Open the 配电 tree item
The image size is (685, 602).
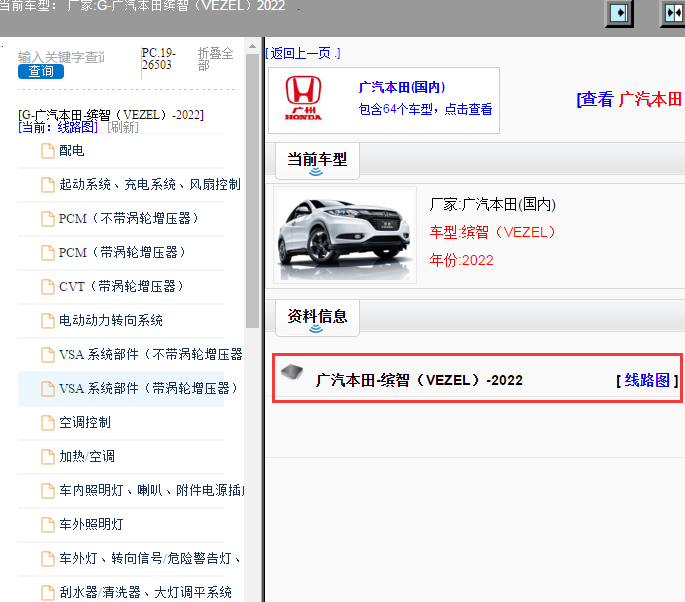click(72, 151)
